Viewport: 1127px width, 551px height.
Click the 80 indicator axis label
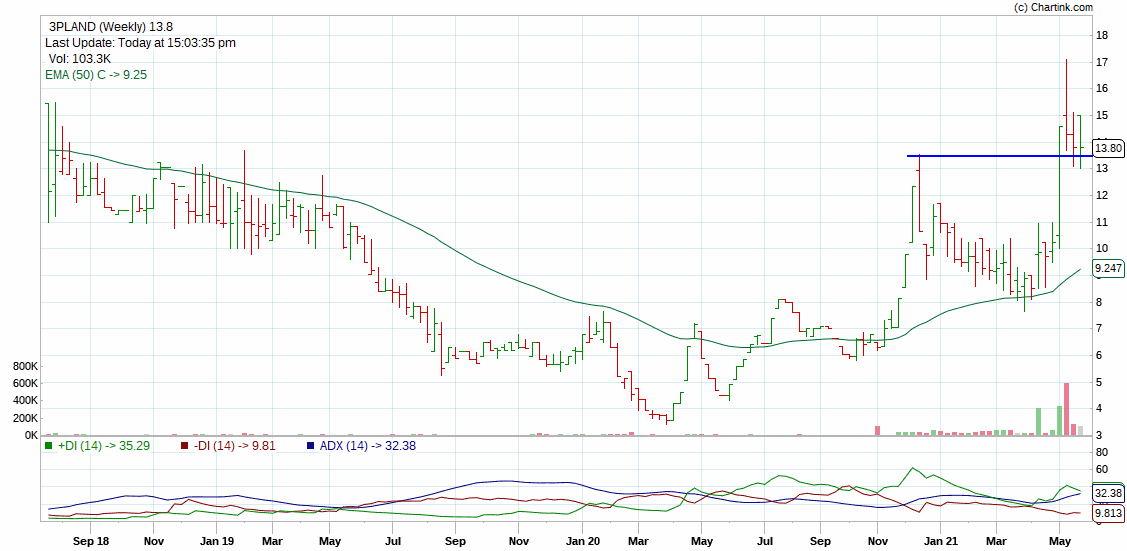click(1102, 453)
